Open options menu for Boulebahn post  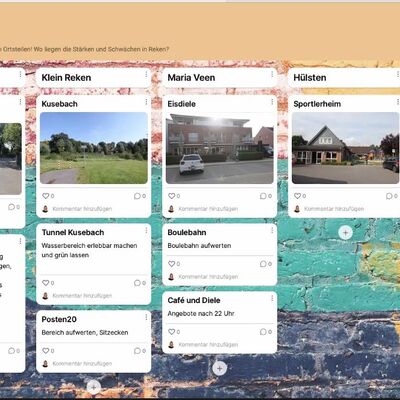(x=272, y=230)
